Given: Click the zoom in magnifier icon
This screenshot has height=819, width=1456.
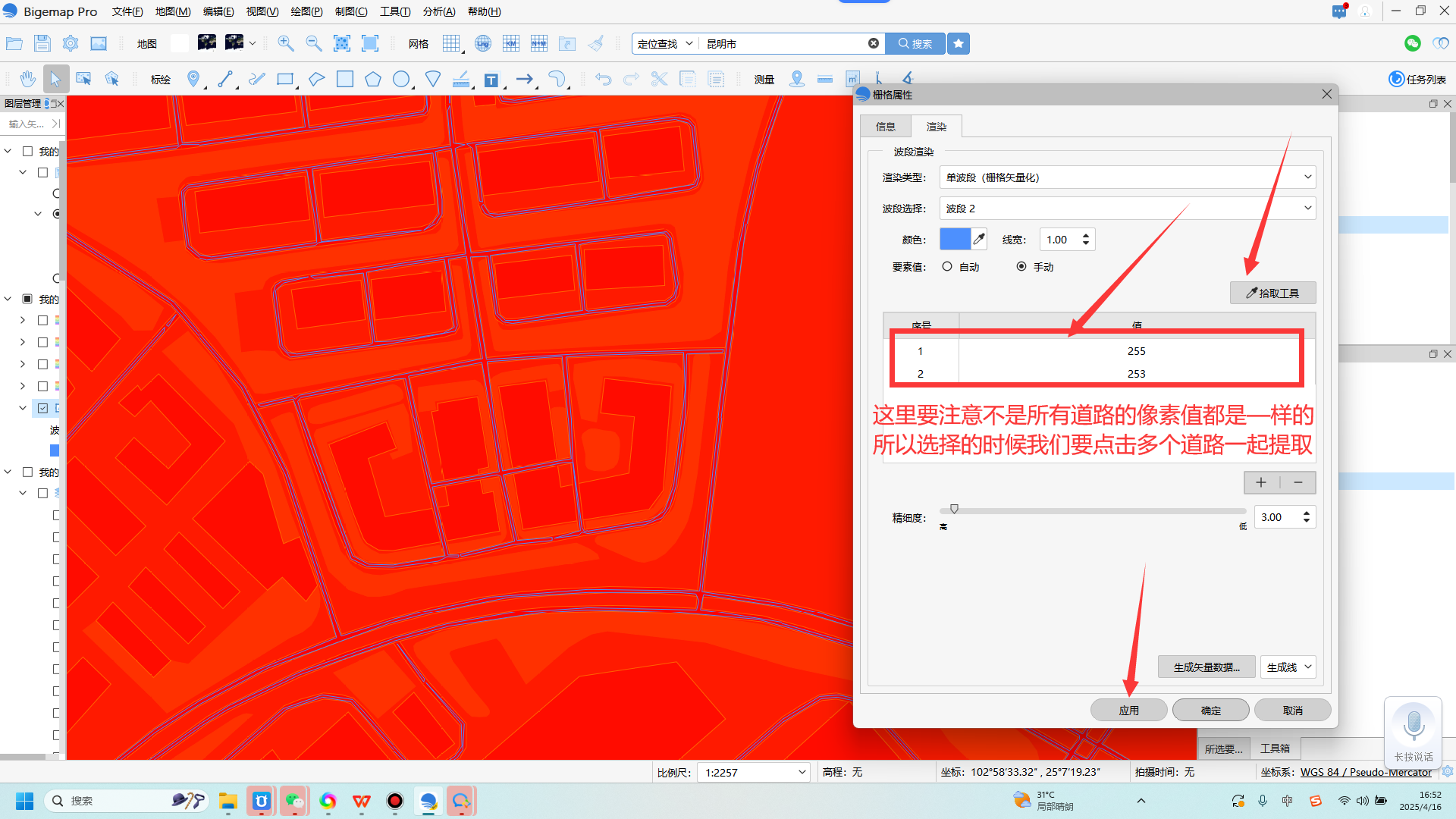Looking at the screenshot, I should point(286,44).
